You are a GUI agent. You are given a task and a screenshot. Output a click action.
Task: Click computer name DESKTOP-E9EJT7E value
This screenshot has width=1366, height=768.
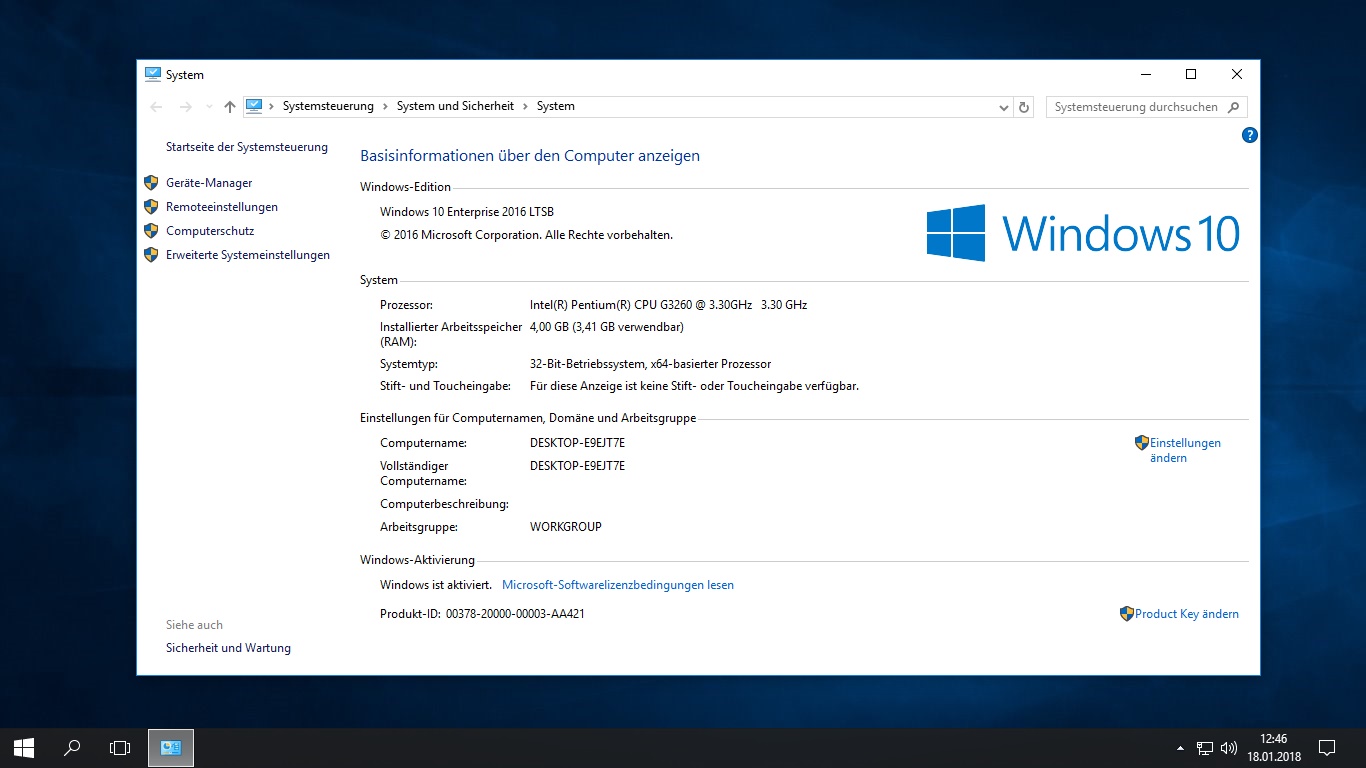click(577, 443)
